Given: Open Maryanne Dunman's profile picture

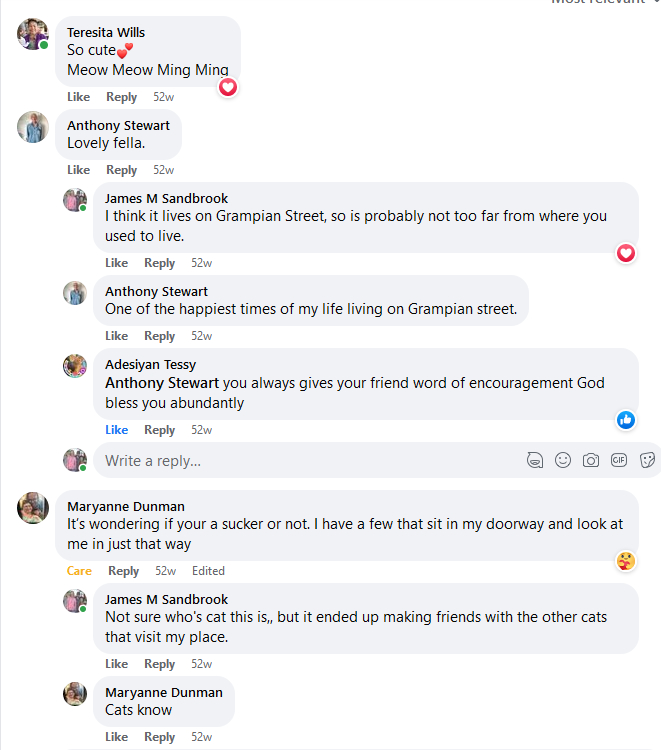Looking at the screenshot, I should (33, 508).
